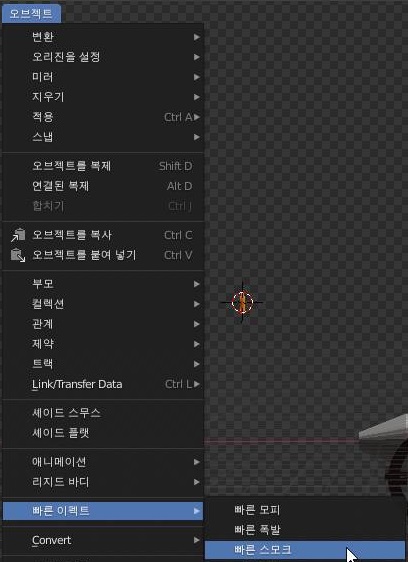The image size is (408, 562).
Task: Click the Alt D shortcut label
Action: coord(180,186)
